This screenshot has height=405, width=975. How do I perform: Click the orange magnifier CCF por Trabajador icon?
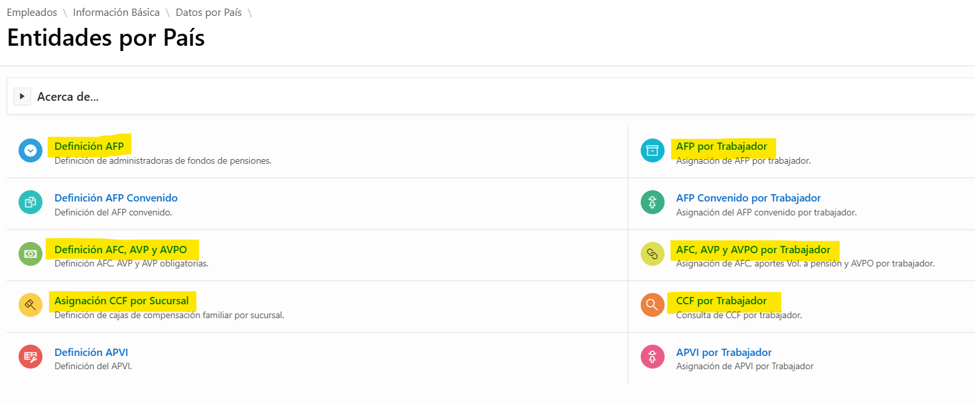click(652, 305)
